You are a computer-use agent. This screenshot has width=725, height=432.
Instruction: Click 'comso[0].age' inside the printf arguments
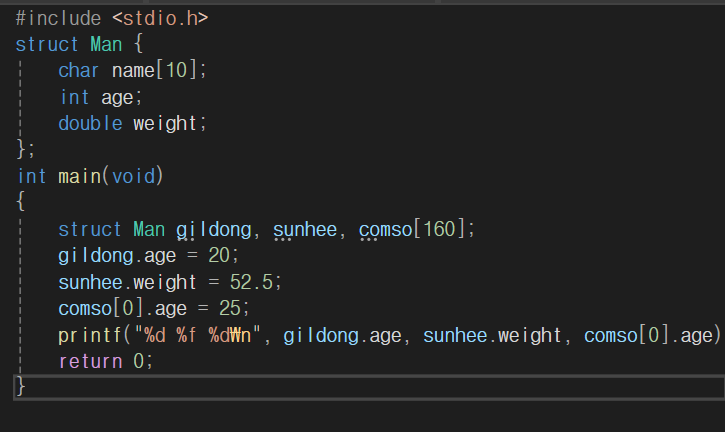click(648, 336)
